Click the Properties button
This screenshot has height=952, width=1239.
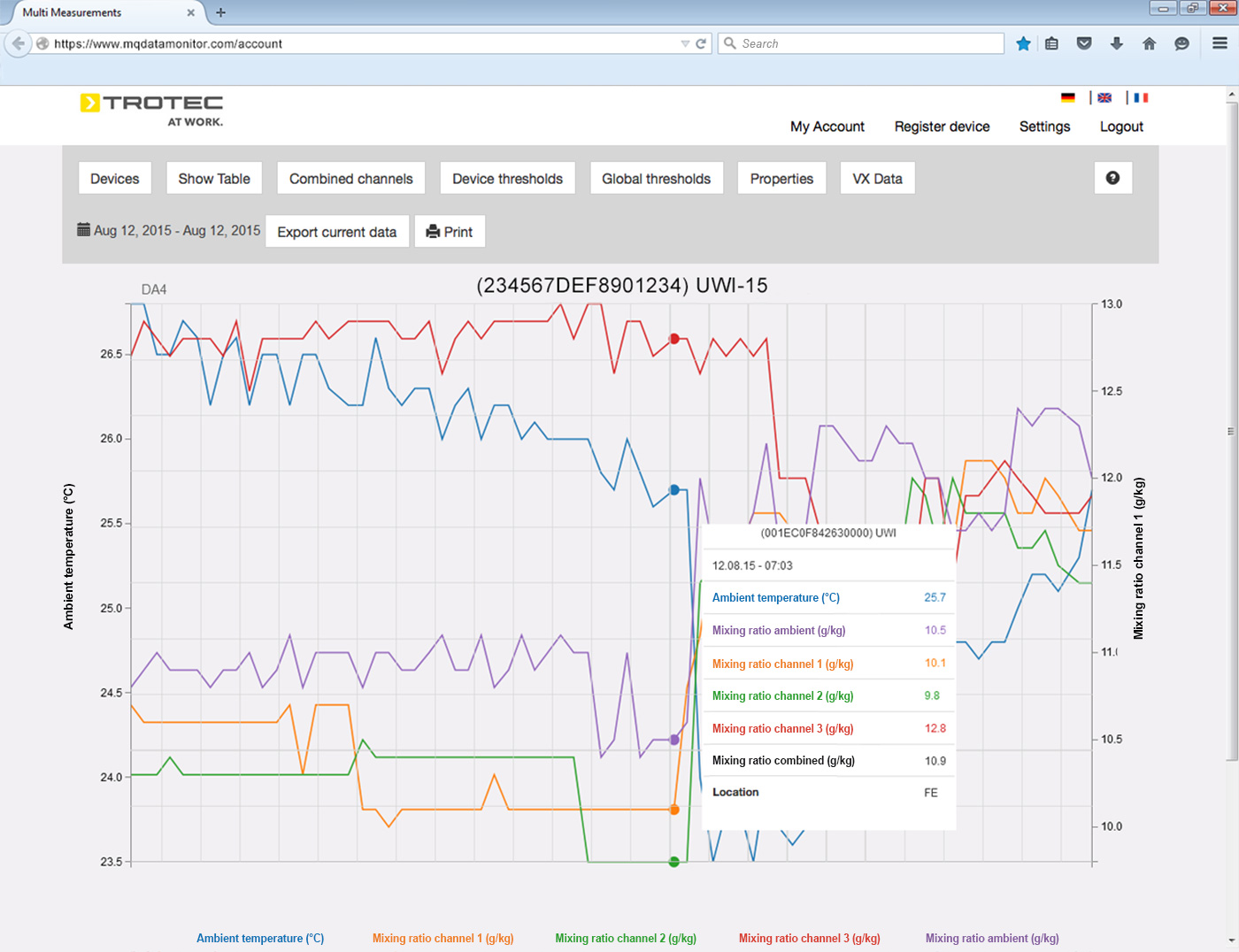coord(781,178)
